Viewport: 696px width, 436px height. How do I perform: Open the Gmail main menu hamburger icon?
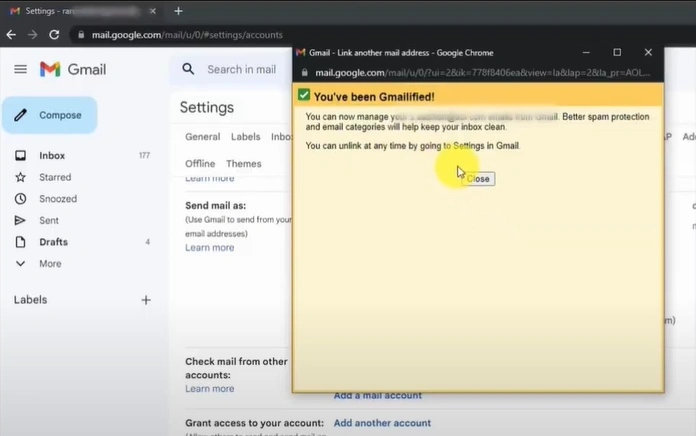20,69
